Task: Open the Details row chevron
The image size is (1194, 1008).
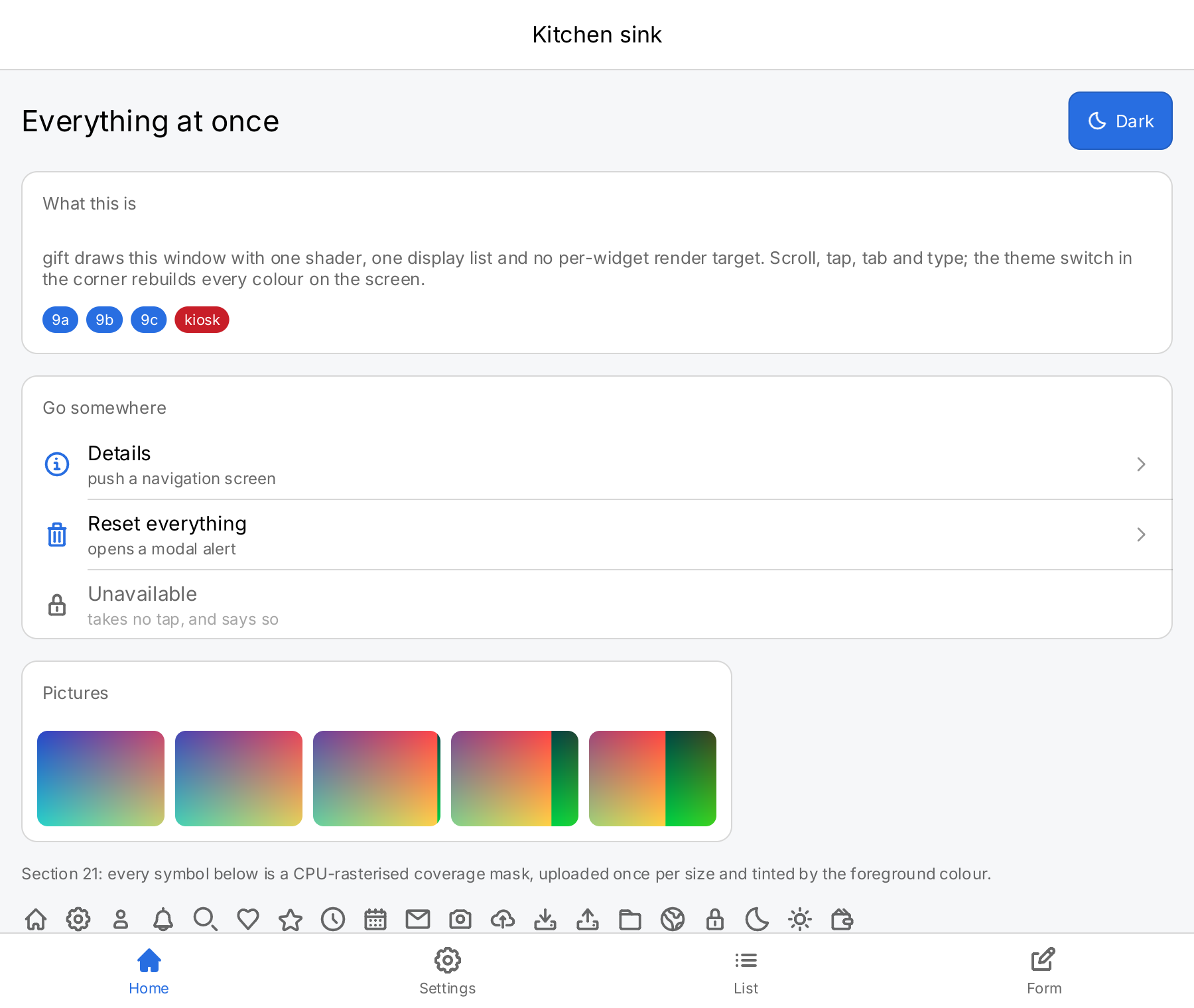Action: tap(1141, 464)
